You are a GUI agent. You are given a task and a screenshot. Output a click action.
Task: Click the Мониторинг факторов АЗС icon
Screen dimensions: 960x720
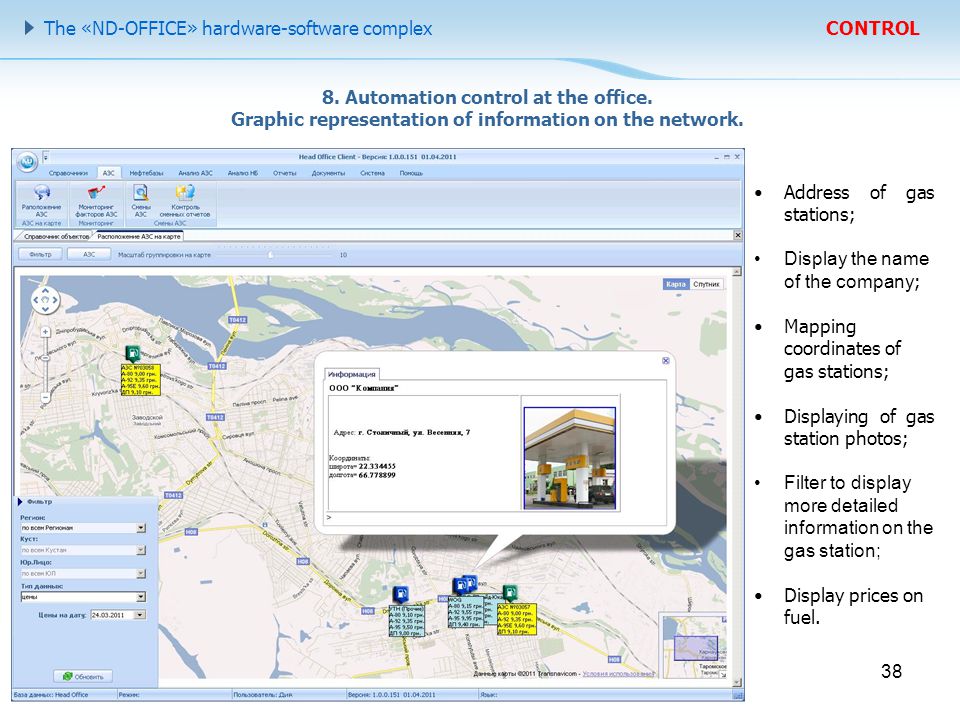point(96,203)
